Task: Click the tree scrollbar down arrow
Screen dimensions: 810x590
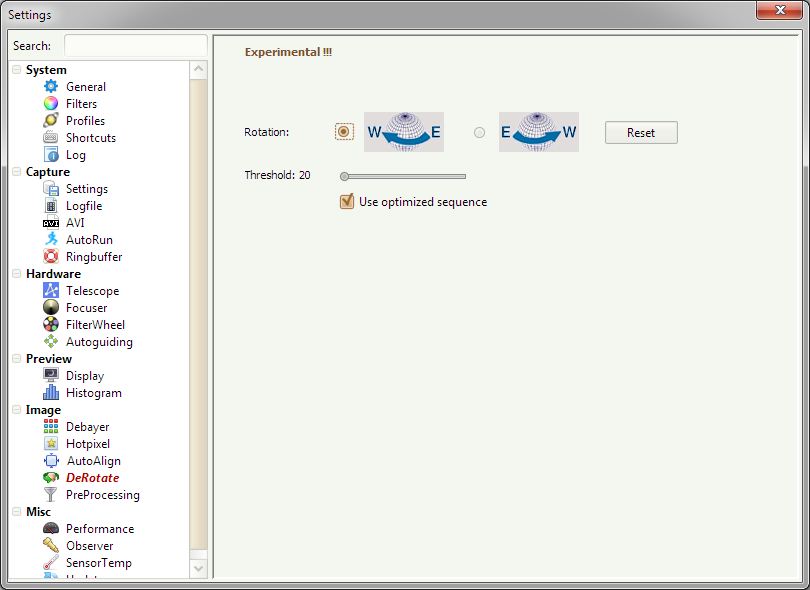Action: coord(198,568)
